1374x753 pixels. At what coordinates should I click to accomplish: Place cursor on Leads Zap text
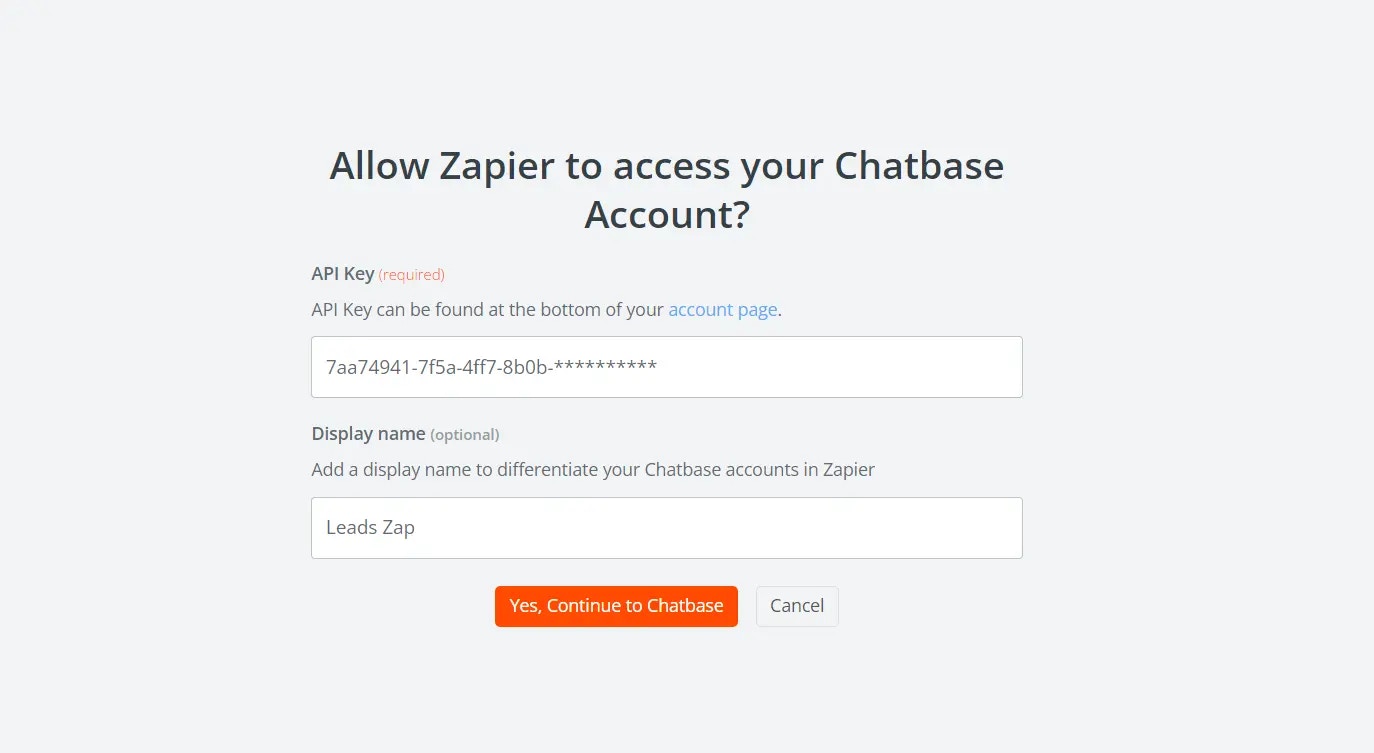pos(370,527)
